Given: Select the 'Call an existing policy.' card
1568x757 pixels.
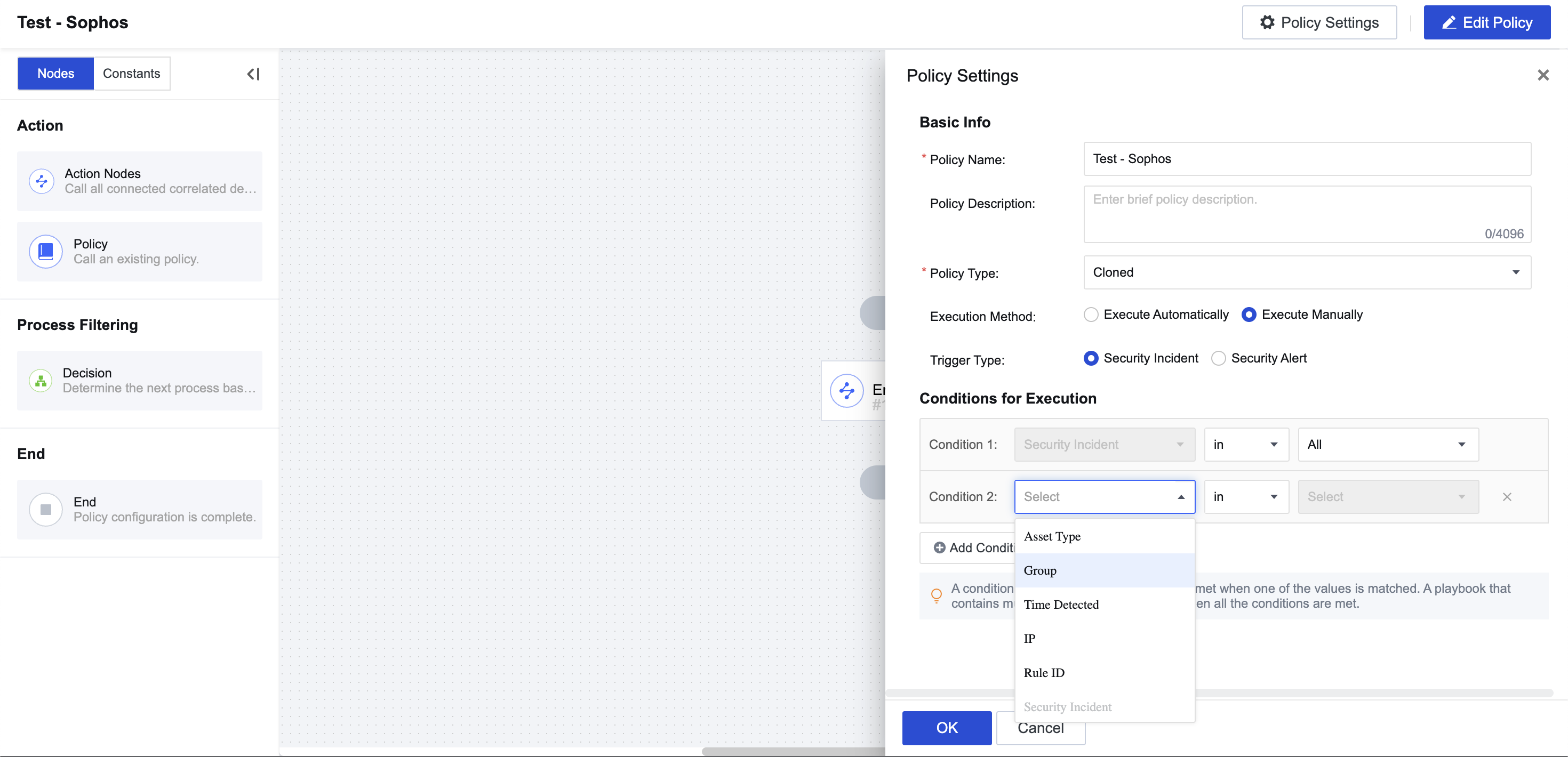Looking at the screenshot, I should (x=139, y=251).
